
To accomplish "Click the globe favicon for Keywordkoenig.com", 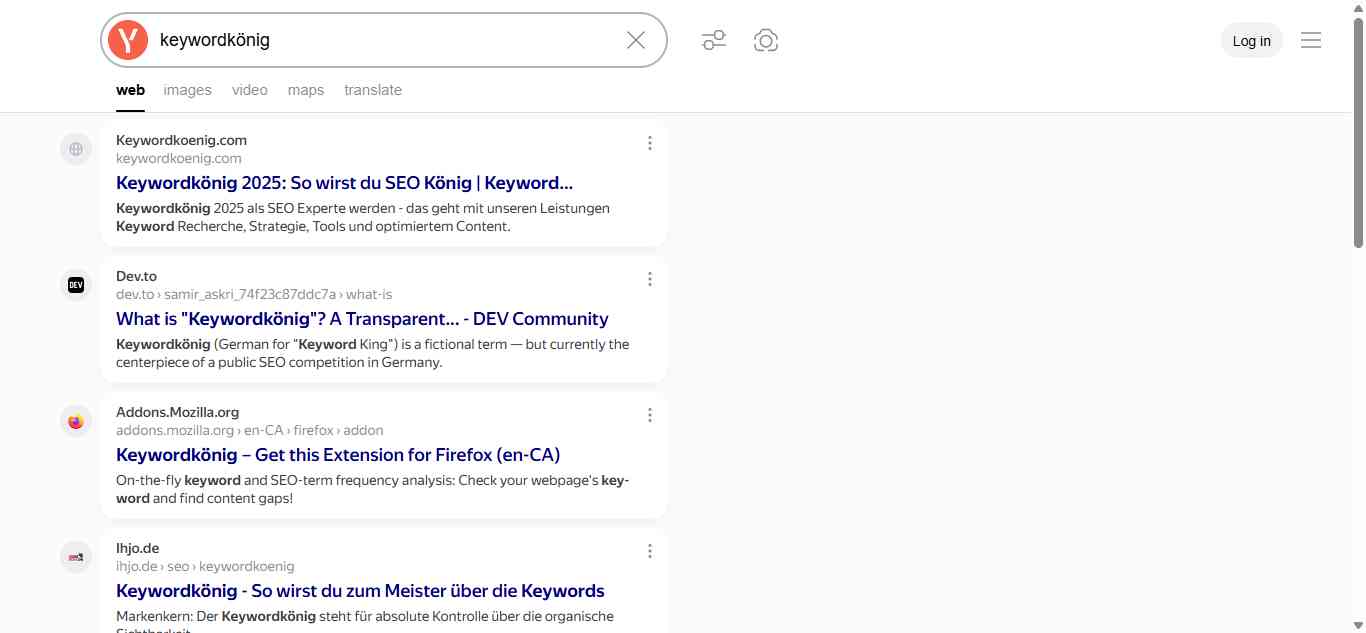I will [x=76, y=149].
